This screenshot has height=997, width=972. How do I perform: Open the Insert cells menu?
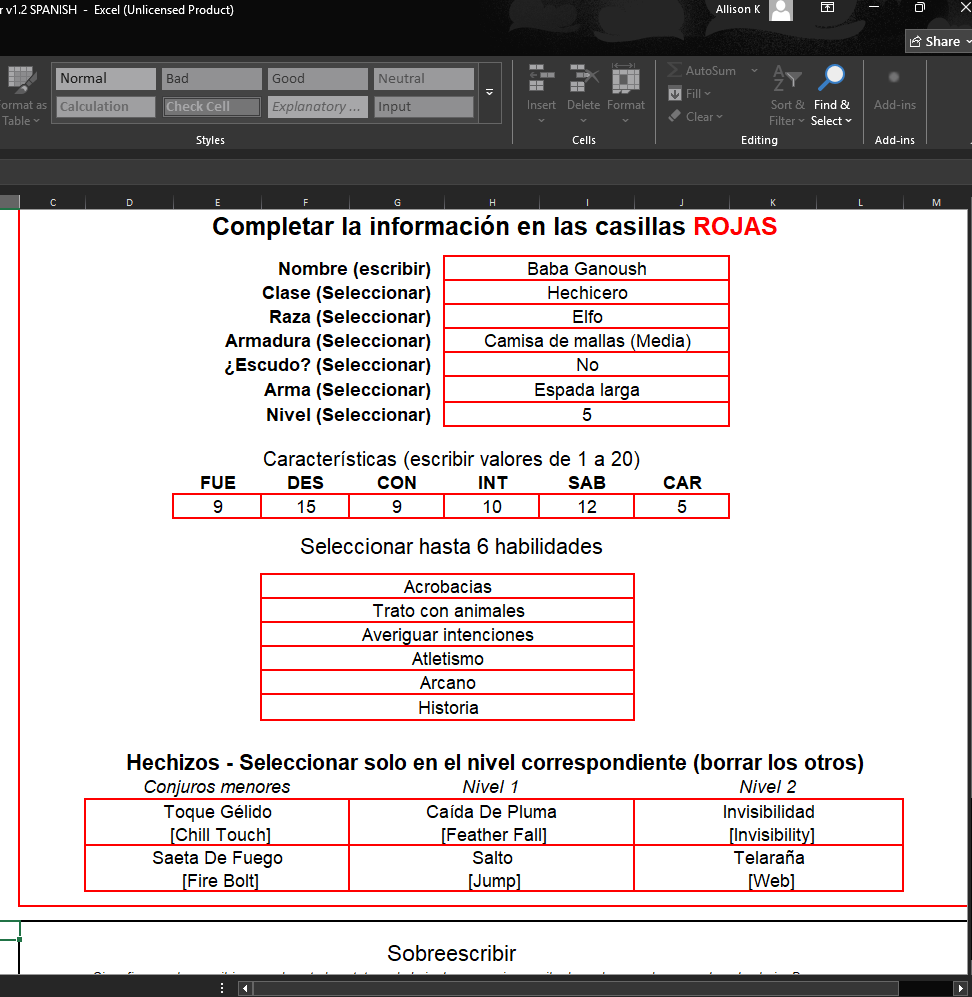point(541,93)
